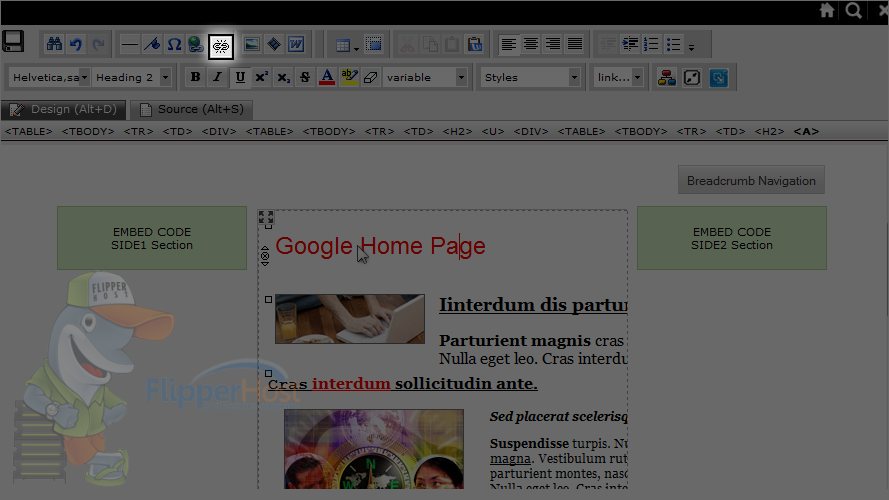Insert media with the diamond film icon
This screenshot has height=500, width=889.
pos(274,44)
